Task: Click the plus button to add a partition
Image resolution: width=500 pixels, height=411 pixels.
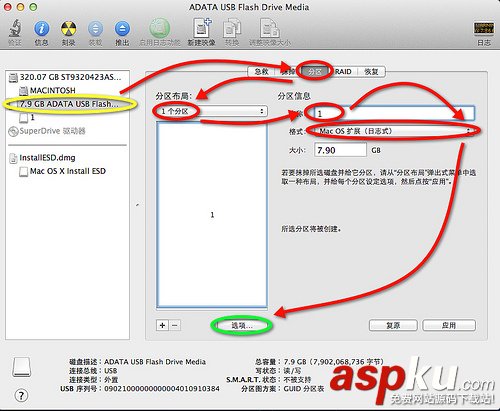Action: 162,325
